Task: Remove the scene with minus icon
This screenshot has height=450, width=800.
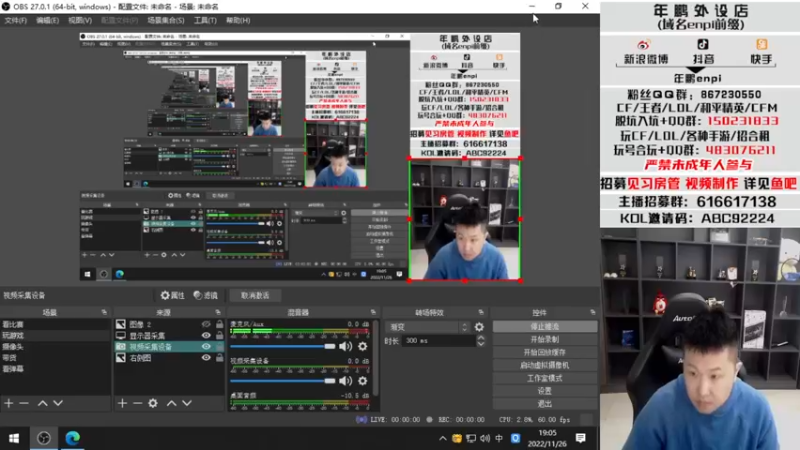Action: (x=24, y=403)
